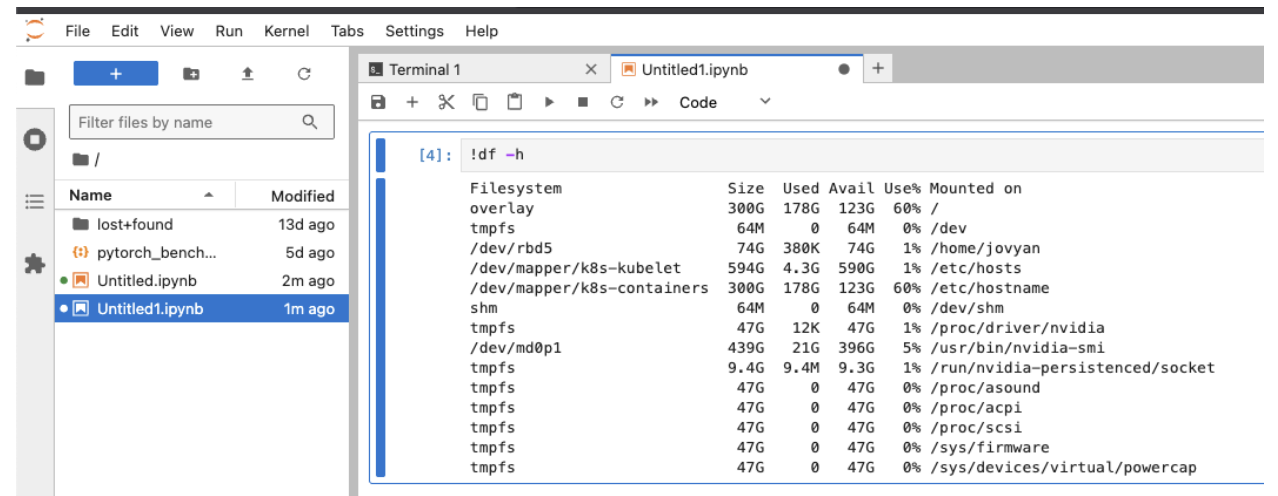Viewport: 1278px width, 496px height.
Task: Restart kernel and run all cells
Action: point(651,102)
